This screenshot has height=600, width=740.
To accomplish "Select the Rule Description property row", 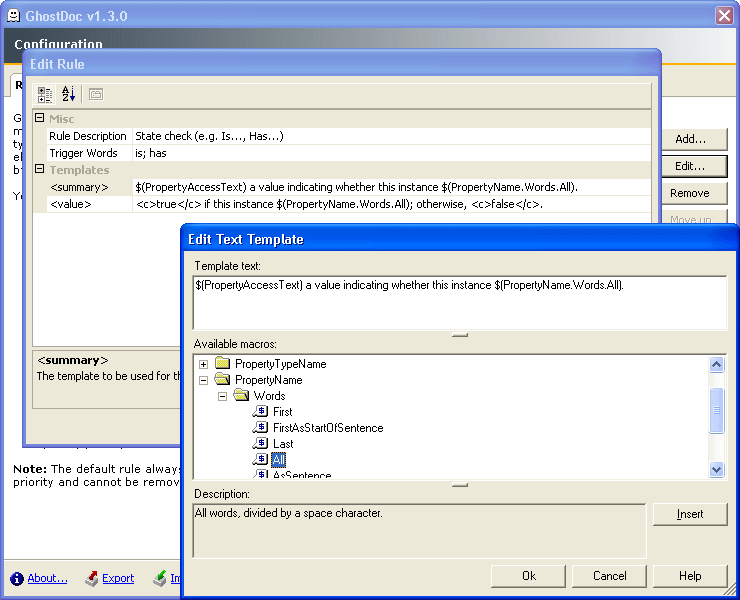I will click(x=348, y=136).
